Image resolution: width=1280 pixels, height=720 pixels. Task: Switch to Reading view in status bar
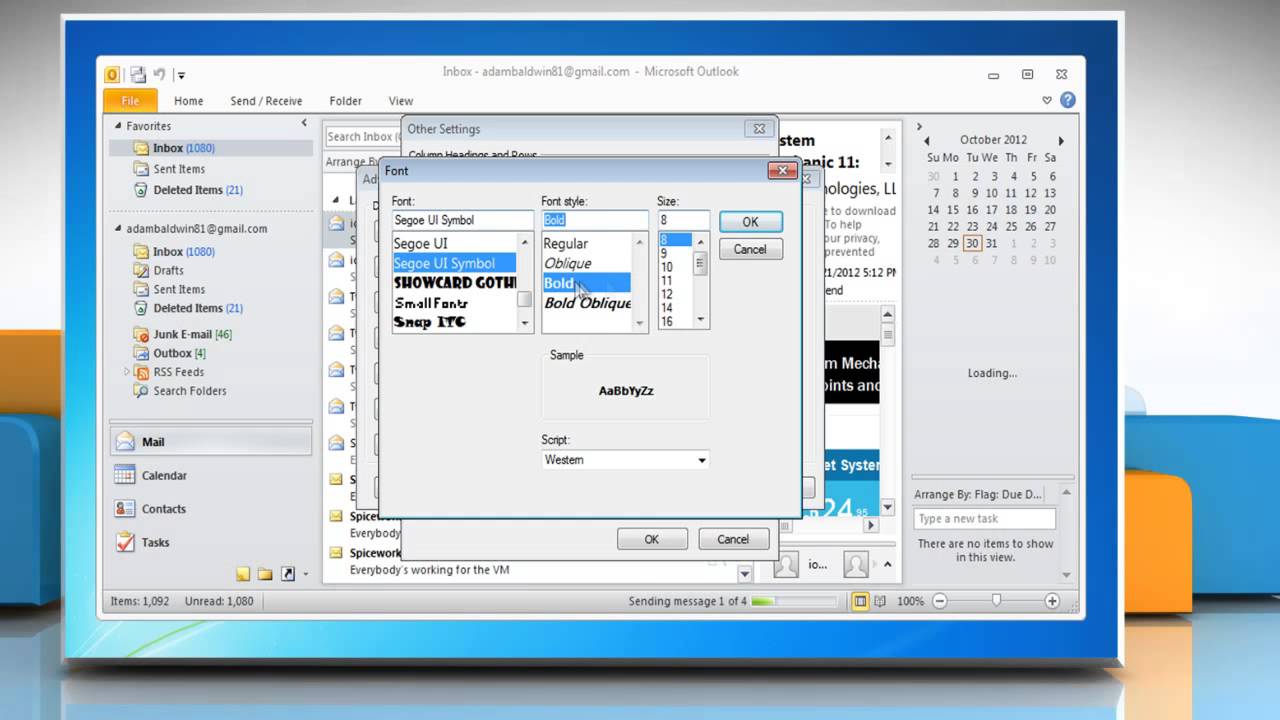tap(880, 601)
